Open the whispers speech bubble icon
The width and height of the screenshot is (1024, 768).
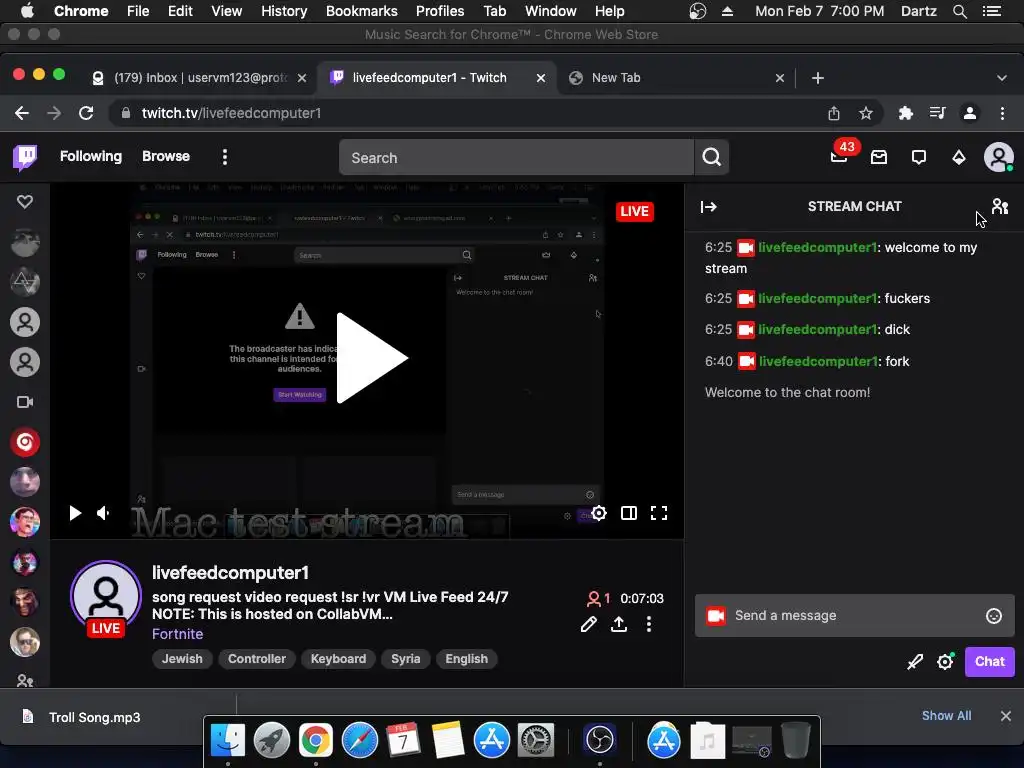coord(919,157)
